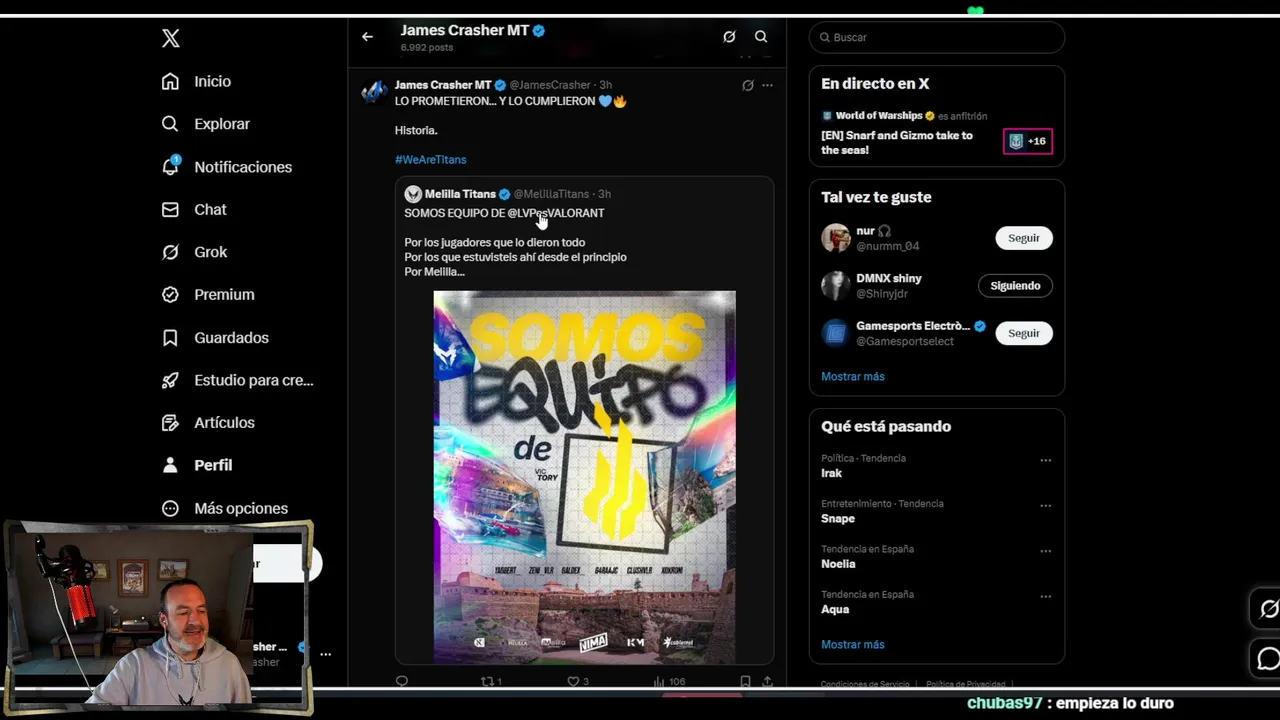Viewport: 1280px width, 720px height.
Task: Open Artículos icon in sidebar
Action: [x=170, y=422]
